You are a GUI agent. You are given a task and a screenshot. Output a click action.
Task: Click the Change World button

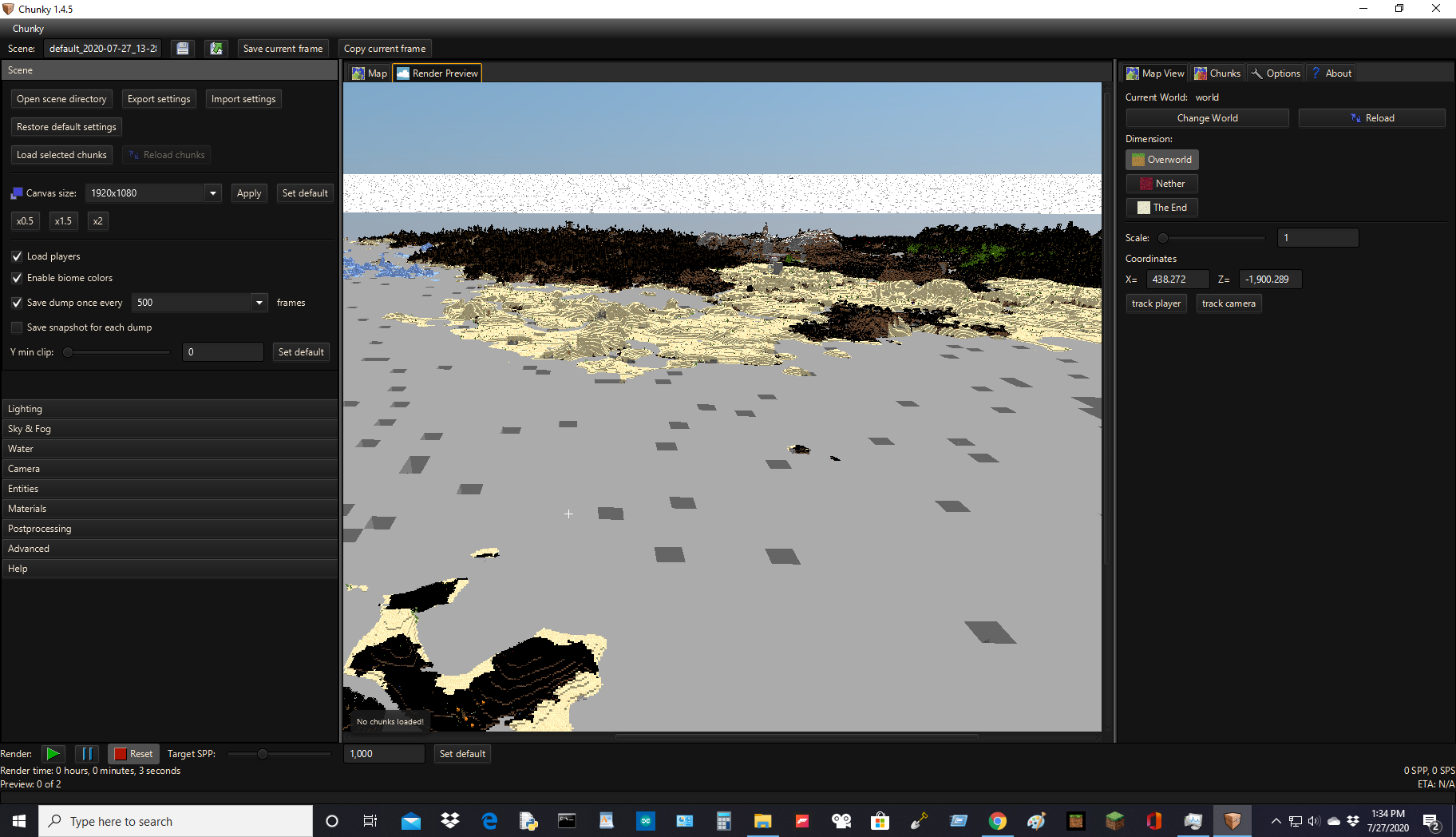[1206, 117]
